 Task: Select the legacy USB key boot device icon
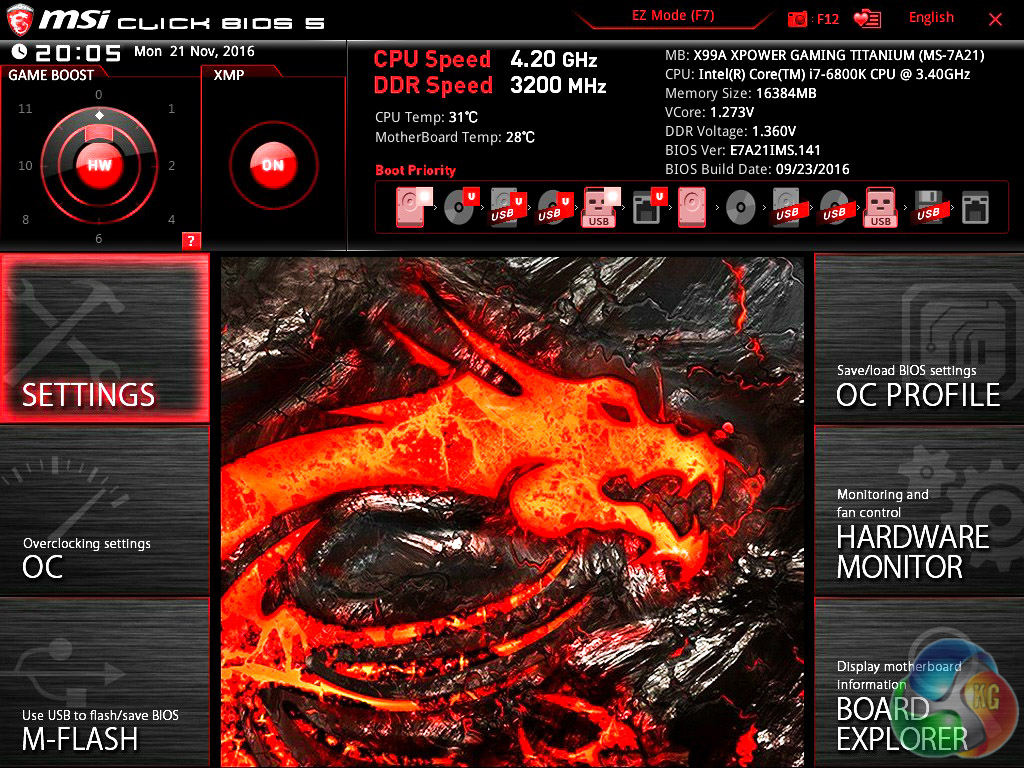click(x=880, y=207)
